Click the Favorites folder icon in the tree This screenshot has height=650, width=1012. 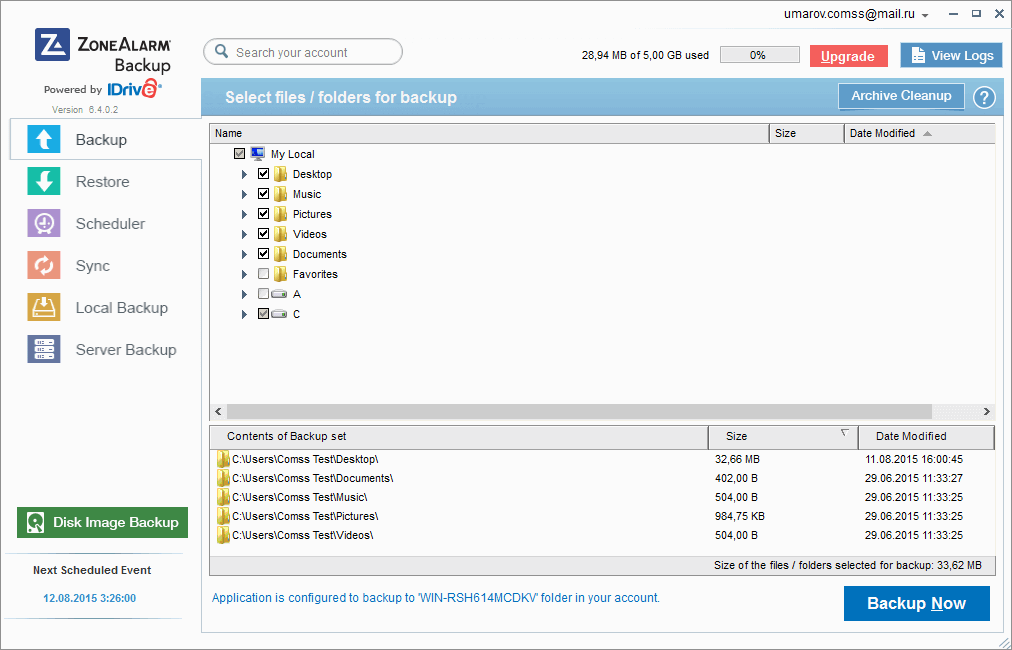pyautogui.click(x=280, y=274)
